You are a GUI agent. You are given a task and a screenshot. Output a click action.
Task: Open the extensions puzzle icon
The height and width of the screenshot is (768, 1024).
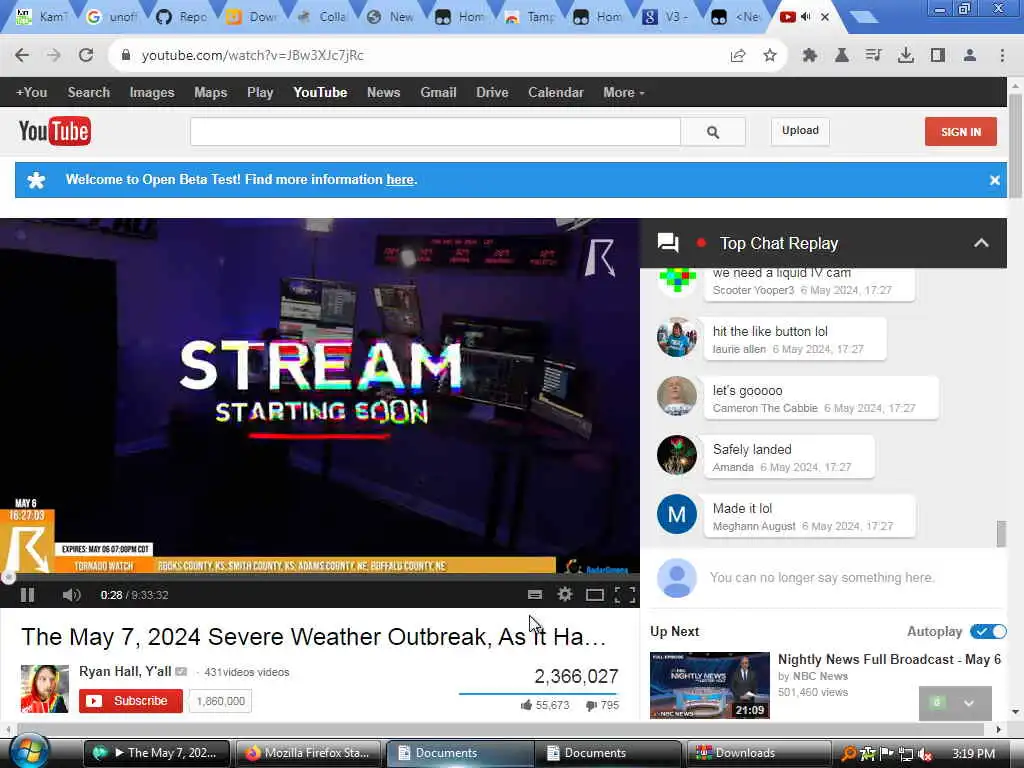(810, 56)
